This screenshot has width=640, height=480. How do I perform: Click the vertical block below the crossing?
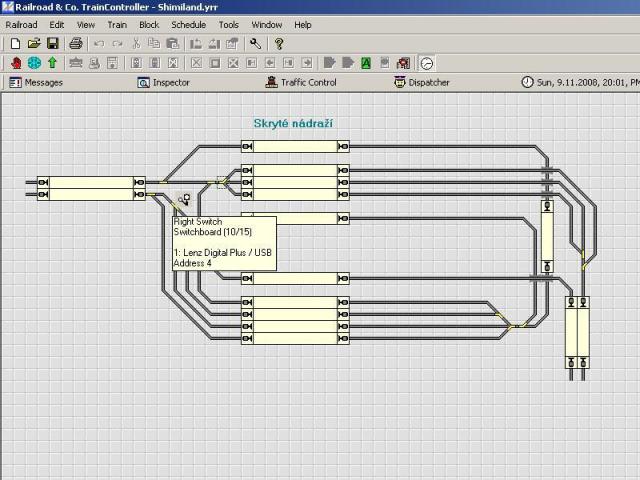click(547, 237)
